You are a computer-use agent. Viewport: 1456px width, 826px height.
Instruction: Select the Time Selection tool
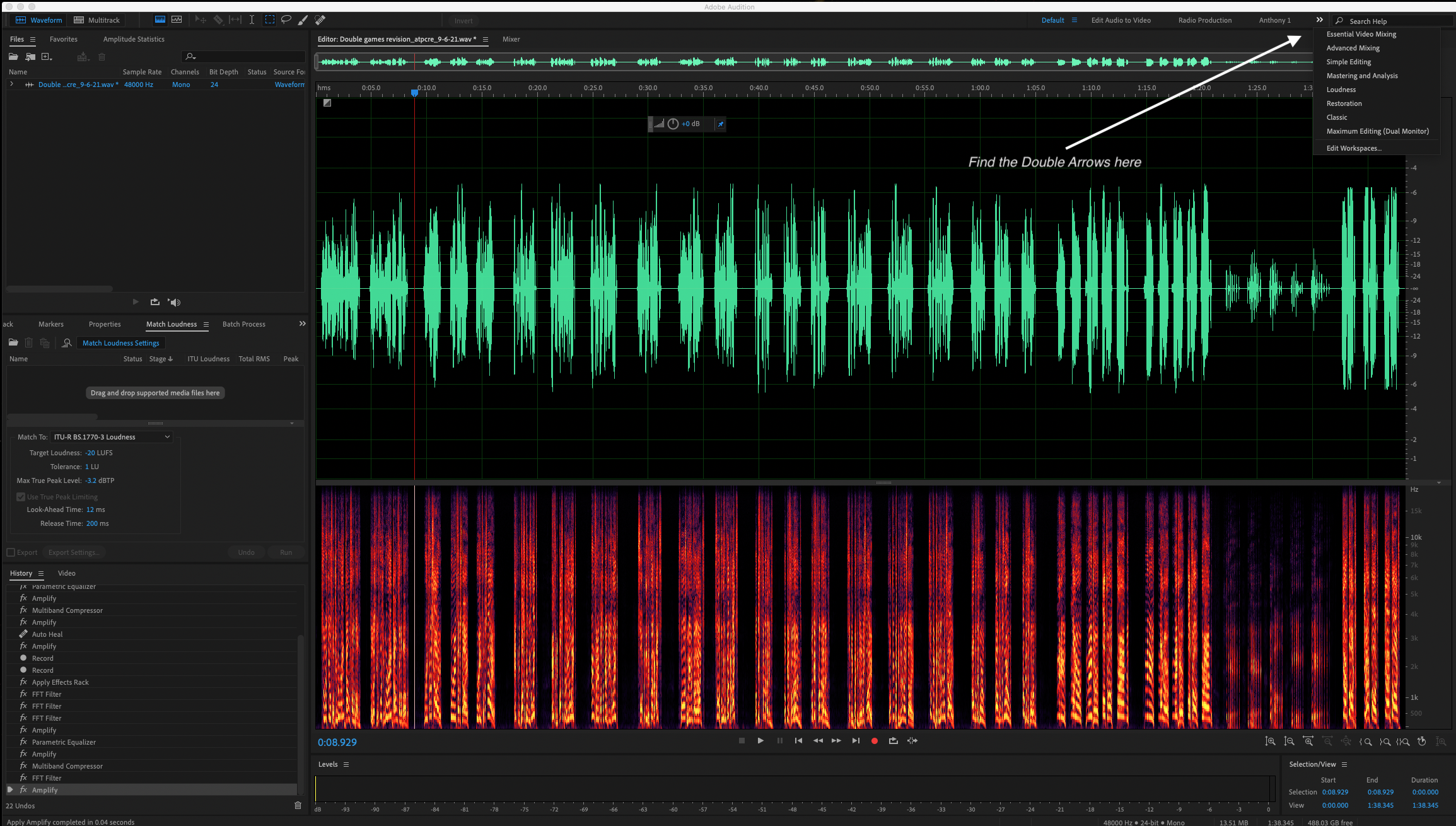[x=252, y=20]
